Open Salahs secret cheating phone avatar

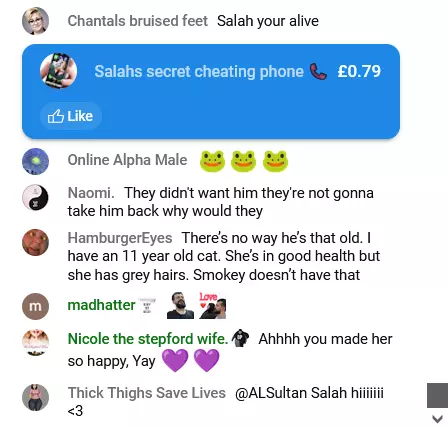pyautogui.click(x=58, y=71)
